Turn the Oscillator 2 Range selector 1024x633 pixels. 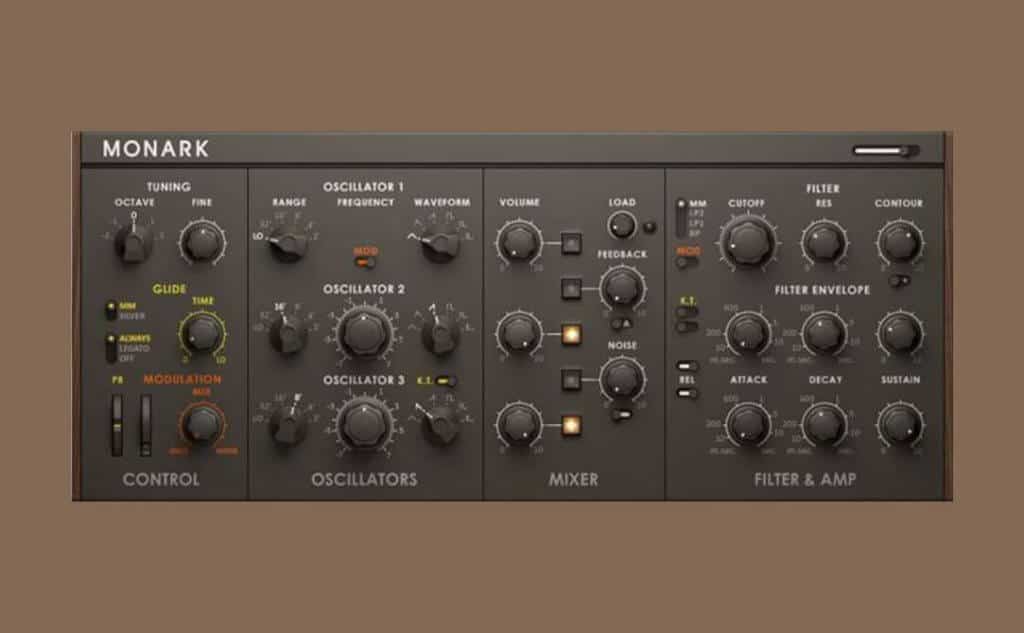288,334
